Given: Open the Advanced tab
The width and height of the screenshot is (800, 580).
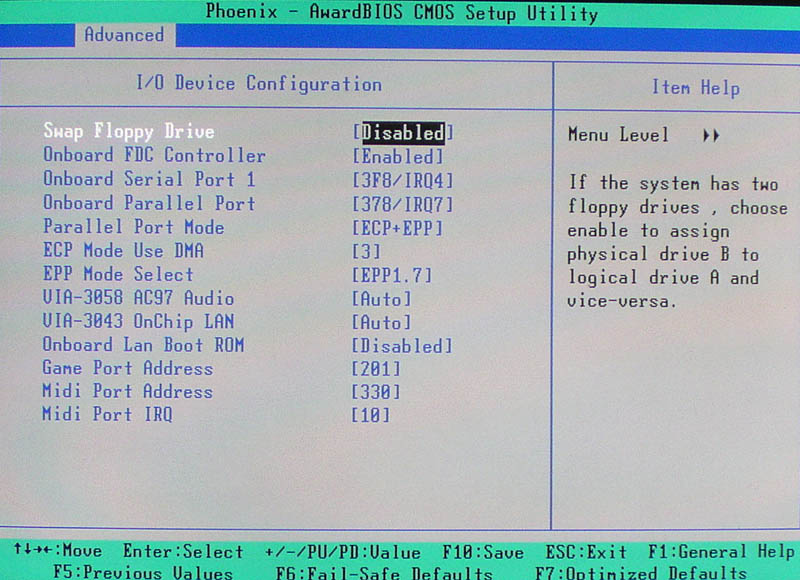Looking at the screenshot, I should (124, 35).
